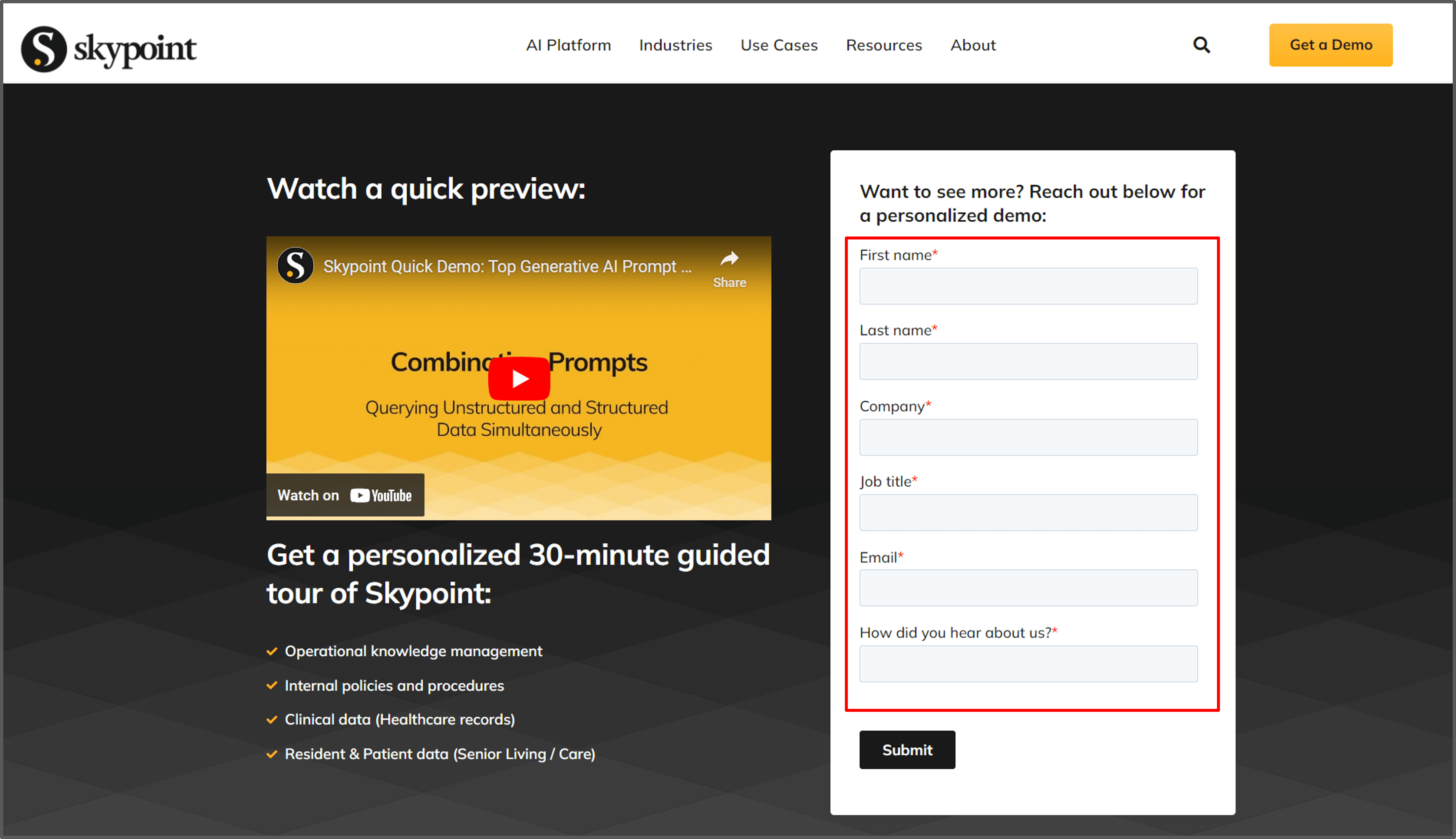Open the About menu
Image resolution: width=1456 pixels, height=839 pixels.
[973, 45]
